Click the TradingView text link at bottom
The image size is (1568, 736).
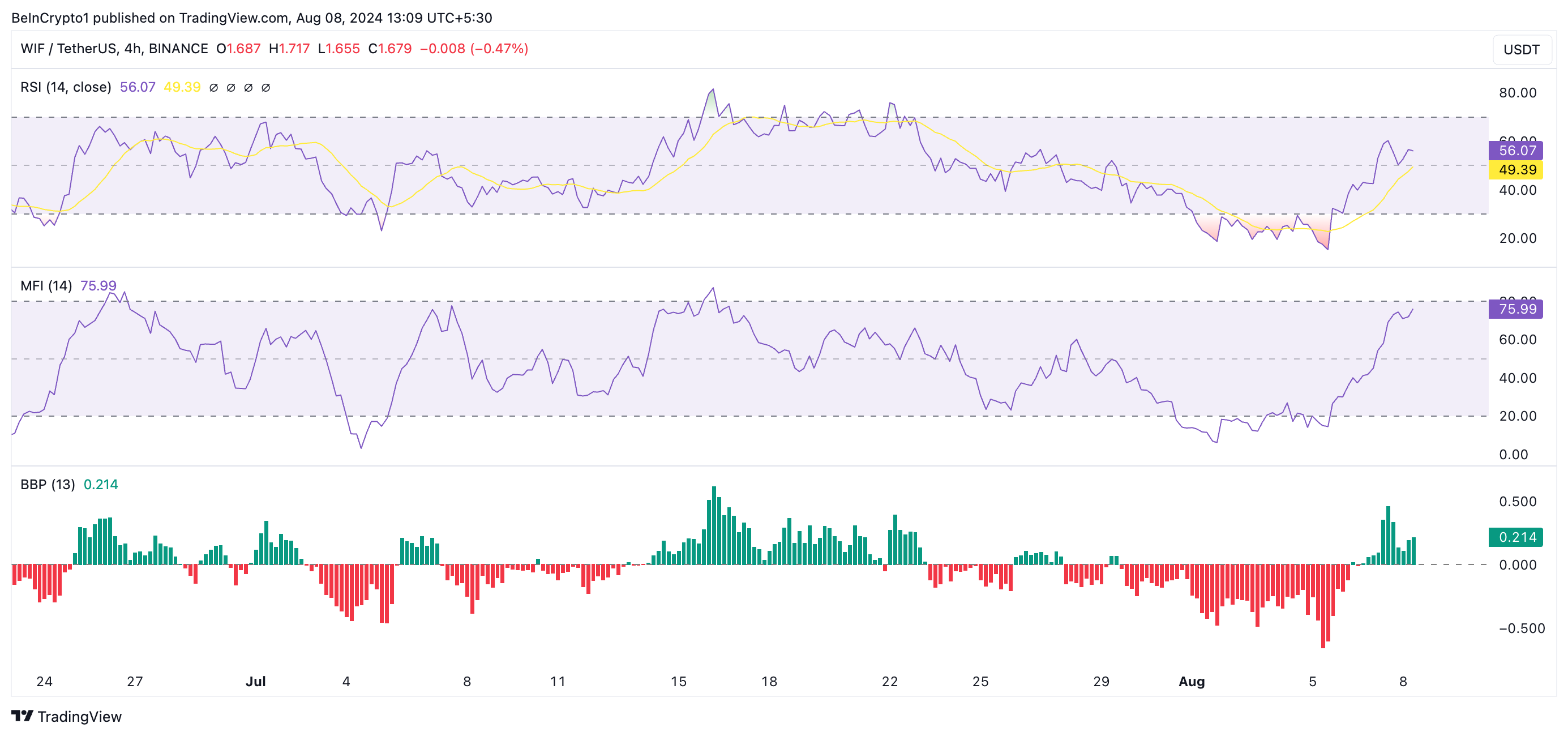tap(79, 717)
